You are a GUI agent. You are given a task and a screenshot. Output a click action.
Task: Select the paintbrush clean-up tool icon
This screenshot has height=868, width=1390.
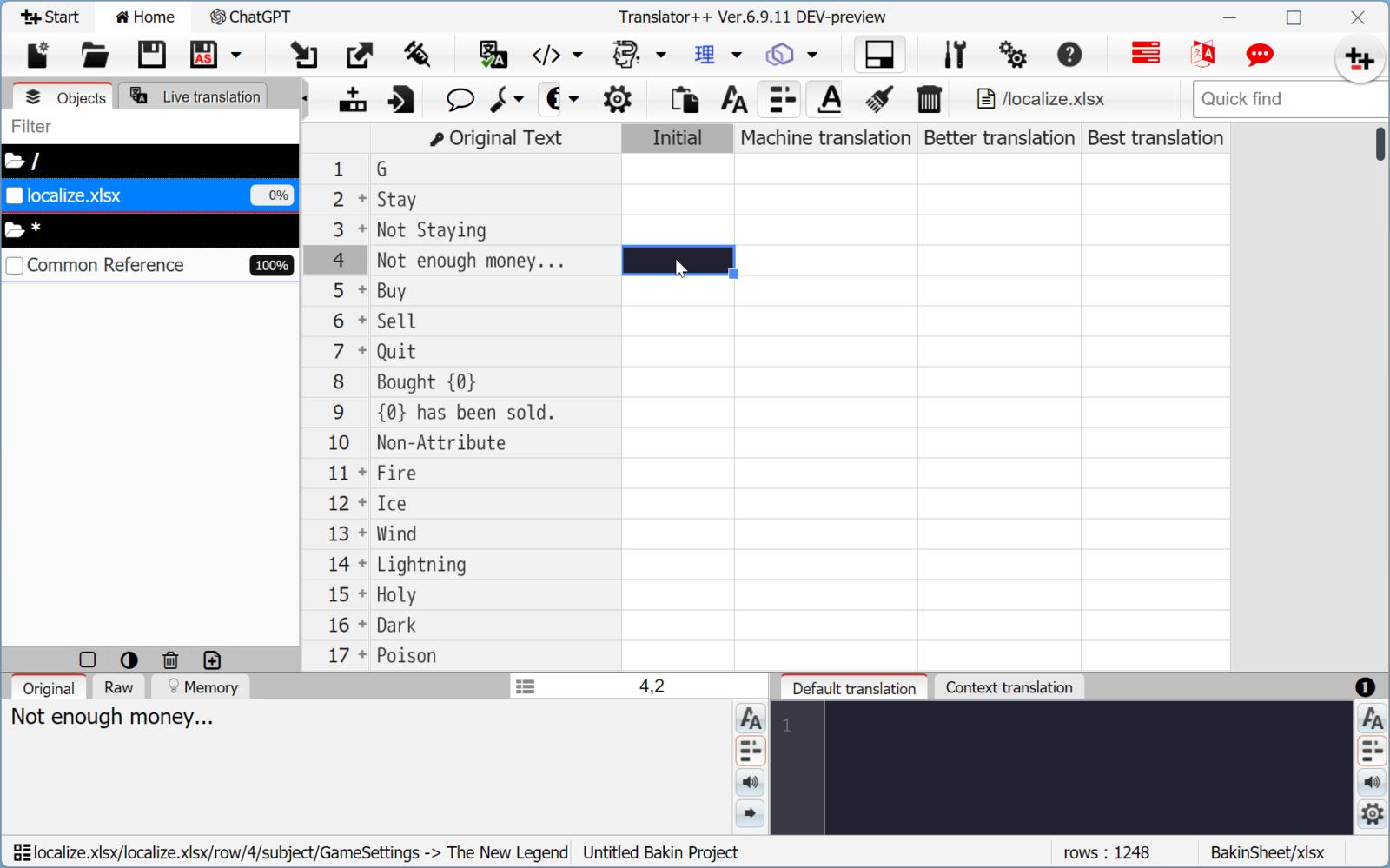(x=878, y=98)
